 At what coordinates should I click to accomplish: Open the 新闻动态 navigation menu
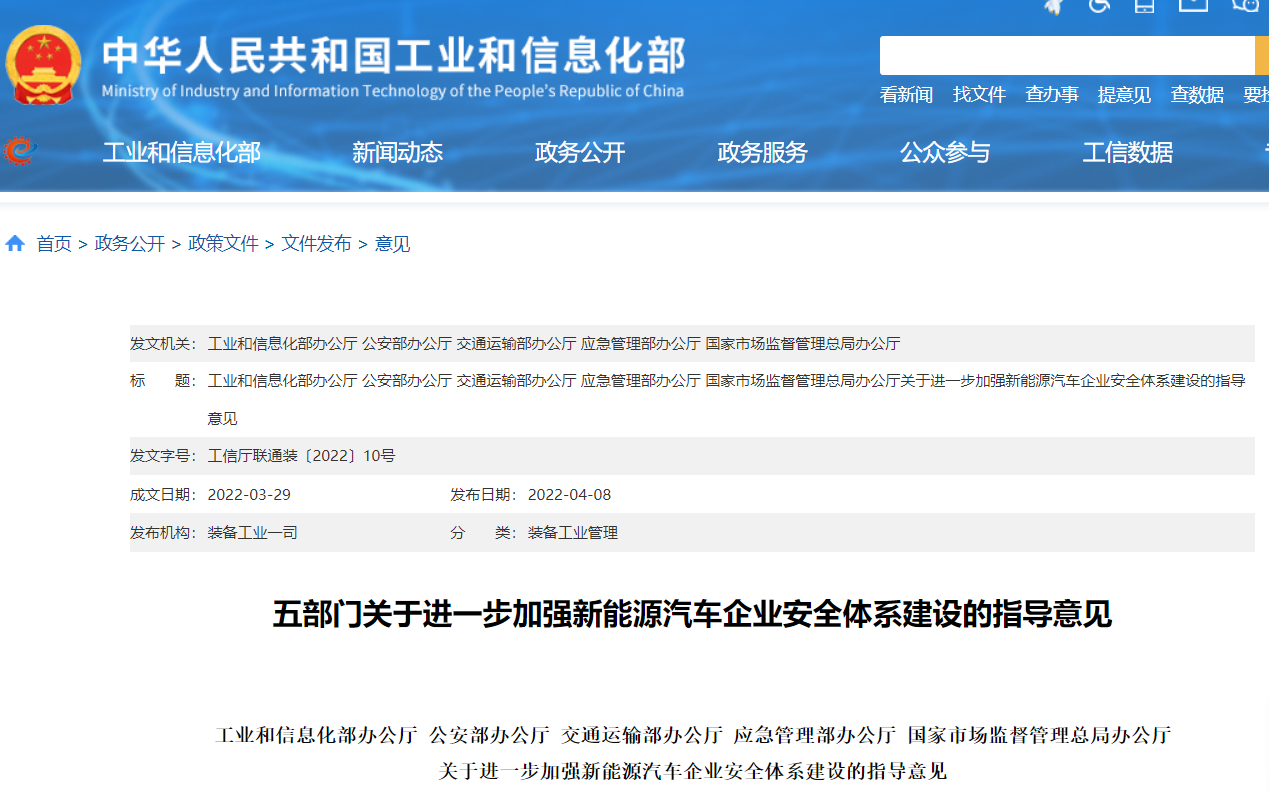click(397, 153)
